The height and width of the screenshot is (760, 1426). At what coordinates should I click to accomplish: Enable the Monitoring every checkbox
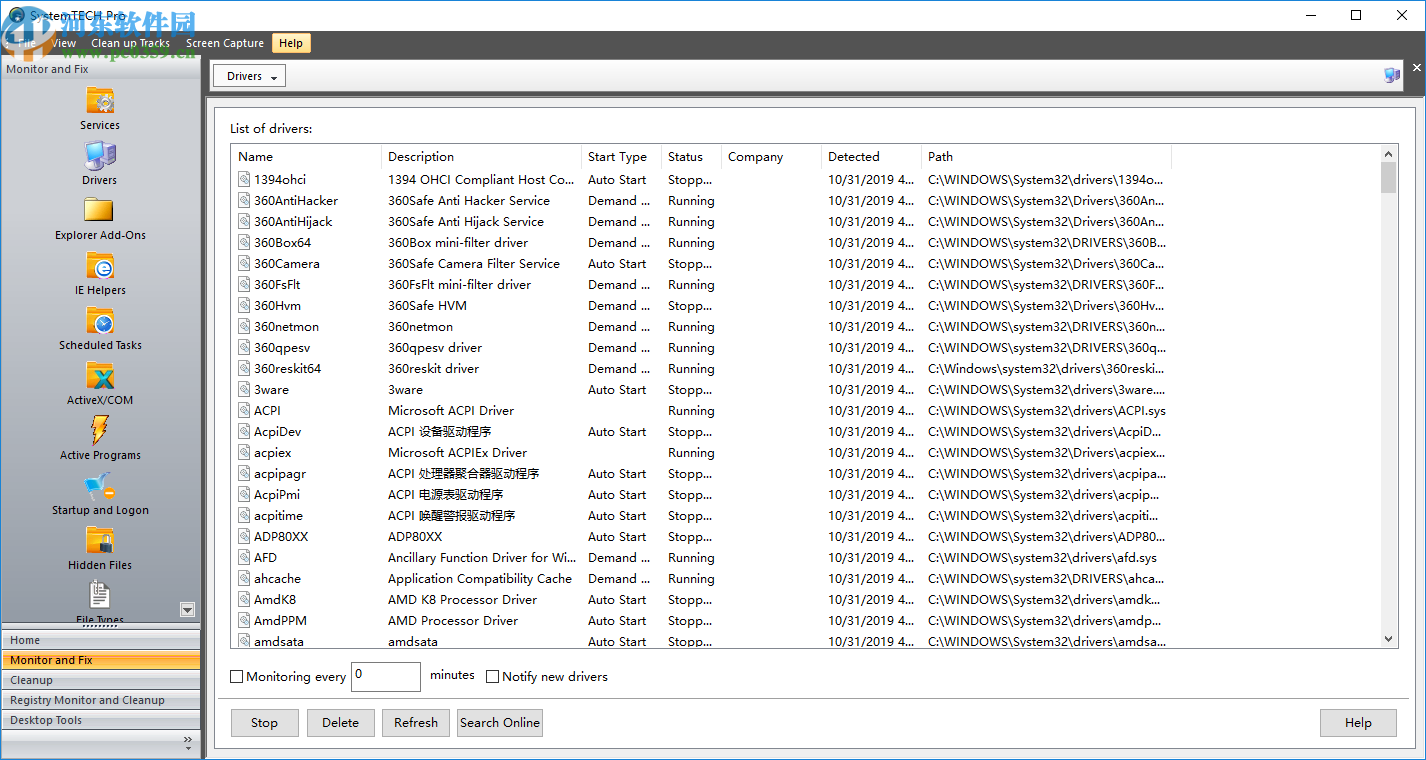236,676
